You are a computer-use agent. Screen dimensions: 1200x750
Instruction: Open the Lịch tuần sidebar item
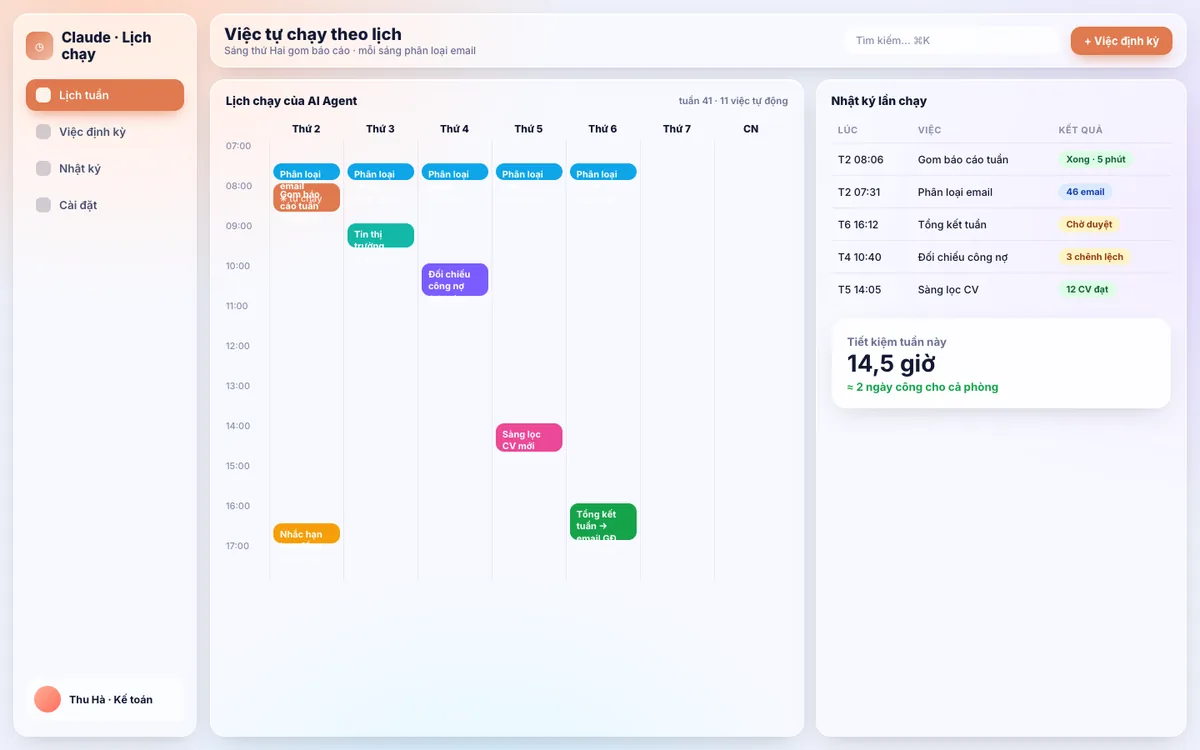pos(105,95)
